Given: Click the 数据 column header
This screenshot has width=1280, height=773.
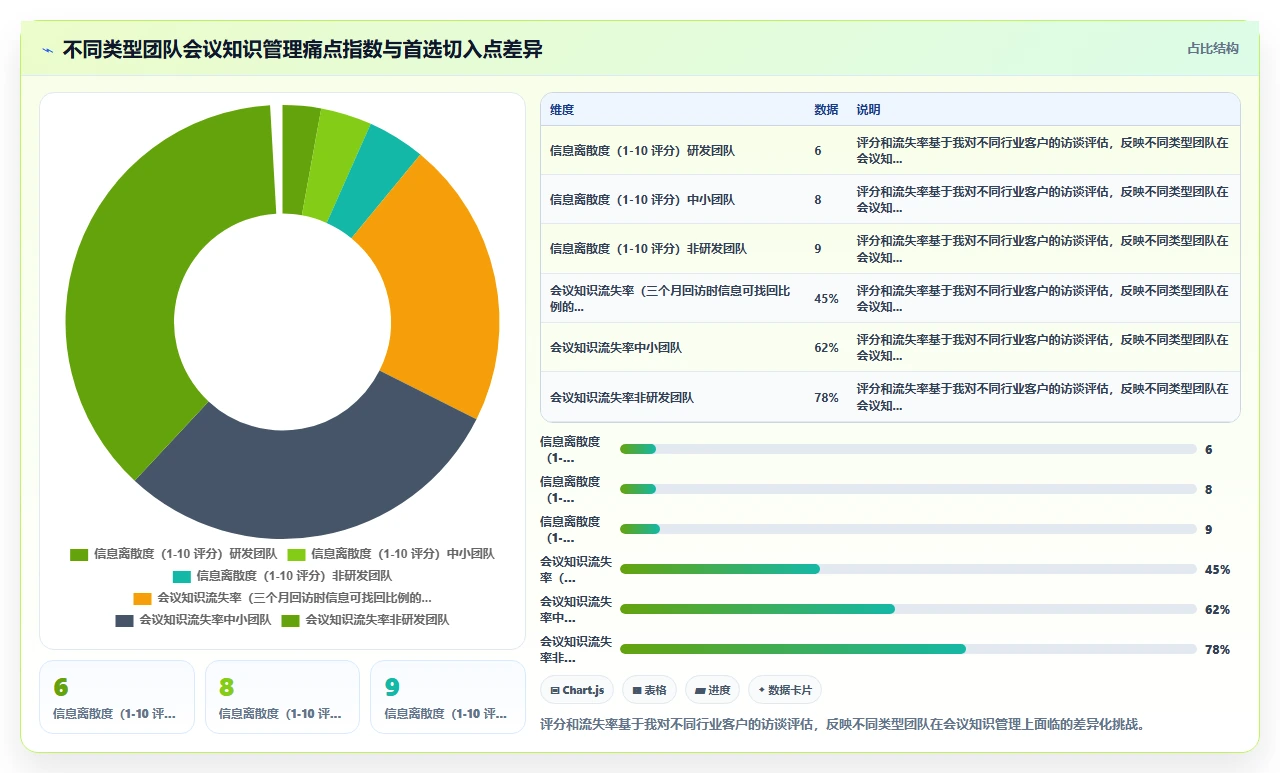Looking at the screenshot, I should 826,110.
